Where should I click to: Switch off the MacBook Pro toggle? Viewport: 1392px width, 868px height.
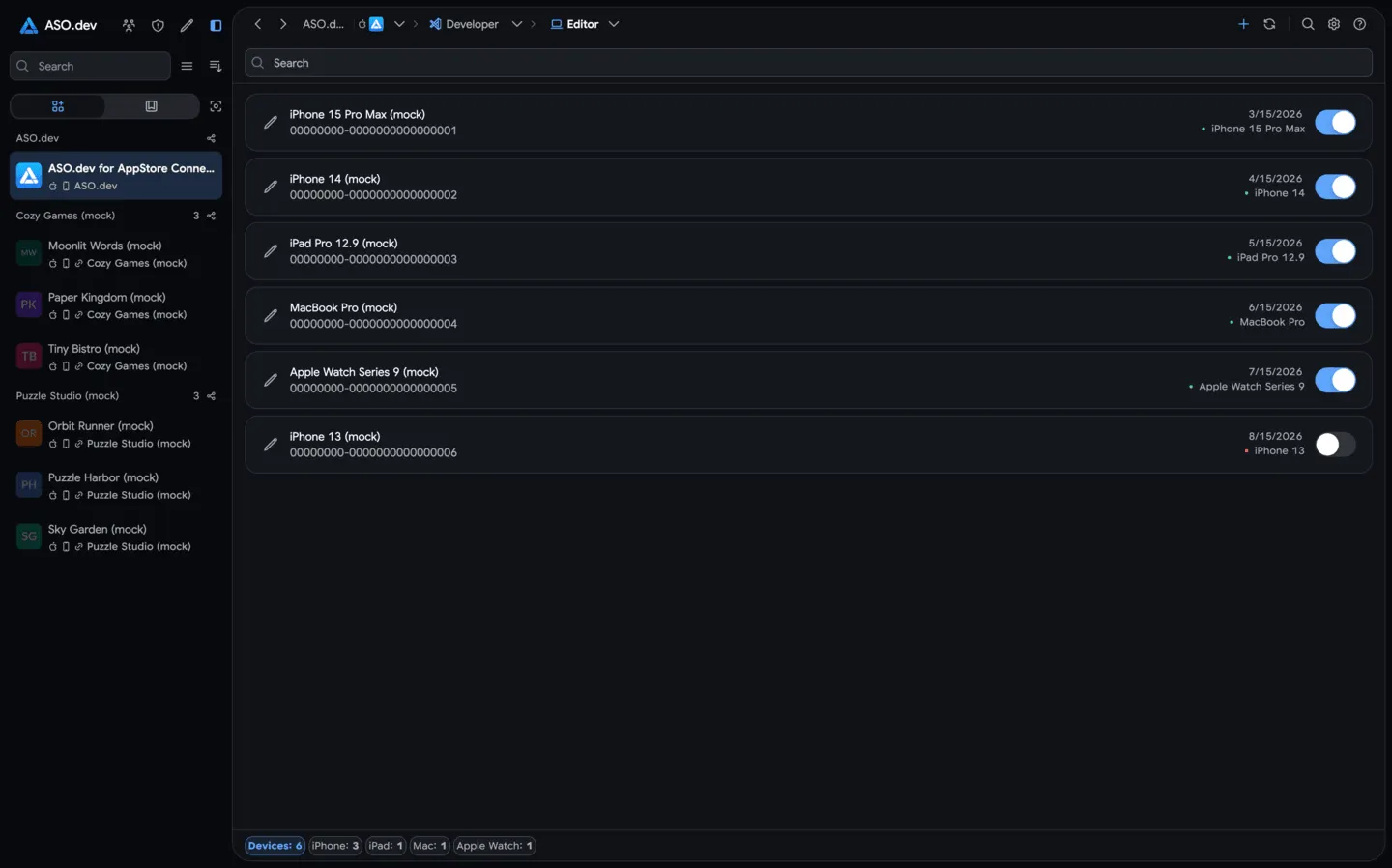(1335, 315)
